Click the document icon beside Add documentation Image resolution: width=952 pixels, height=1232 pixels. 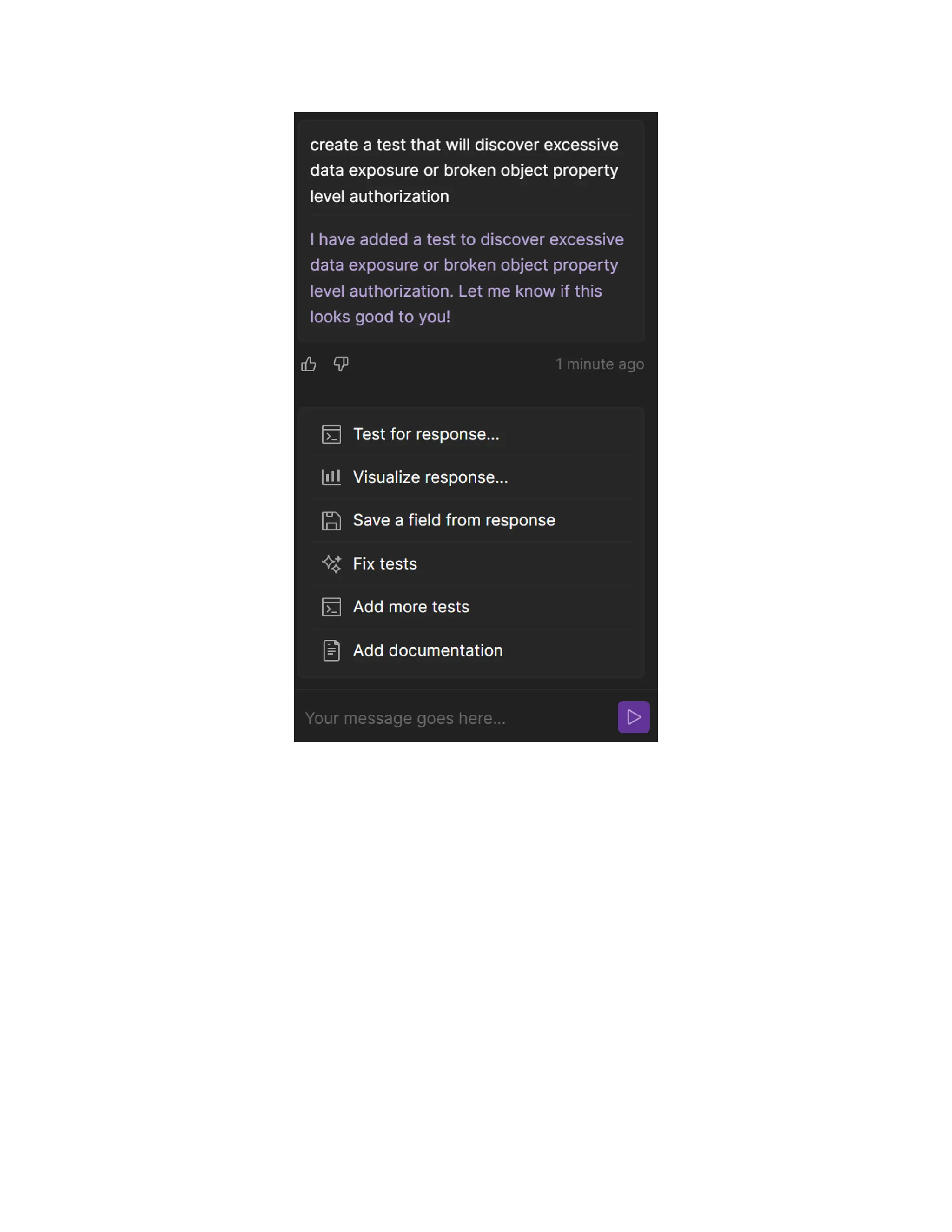tap(331, 650)
